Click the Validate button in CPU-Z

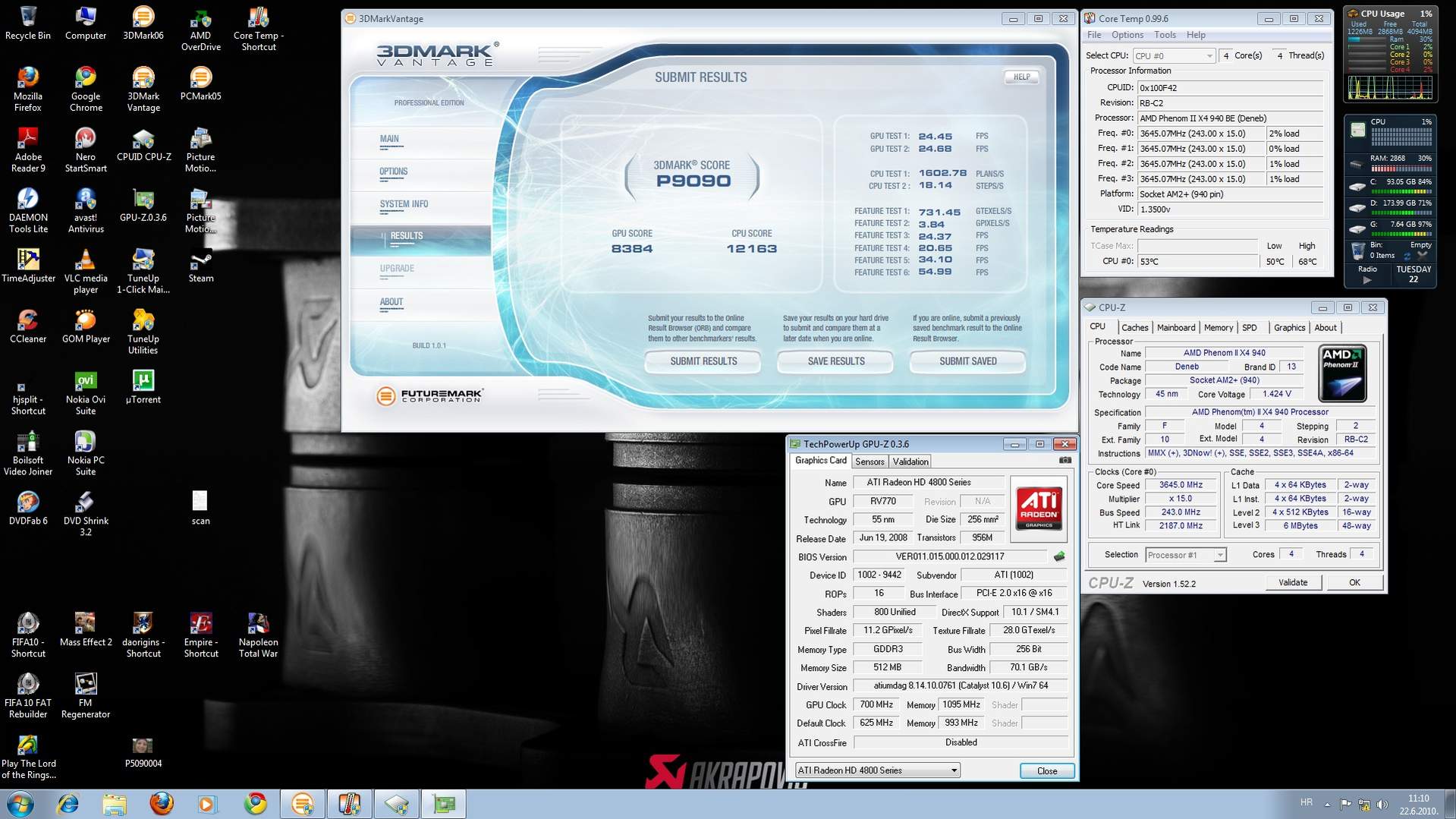[x=1293, y=582]
